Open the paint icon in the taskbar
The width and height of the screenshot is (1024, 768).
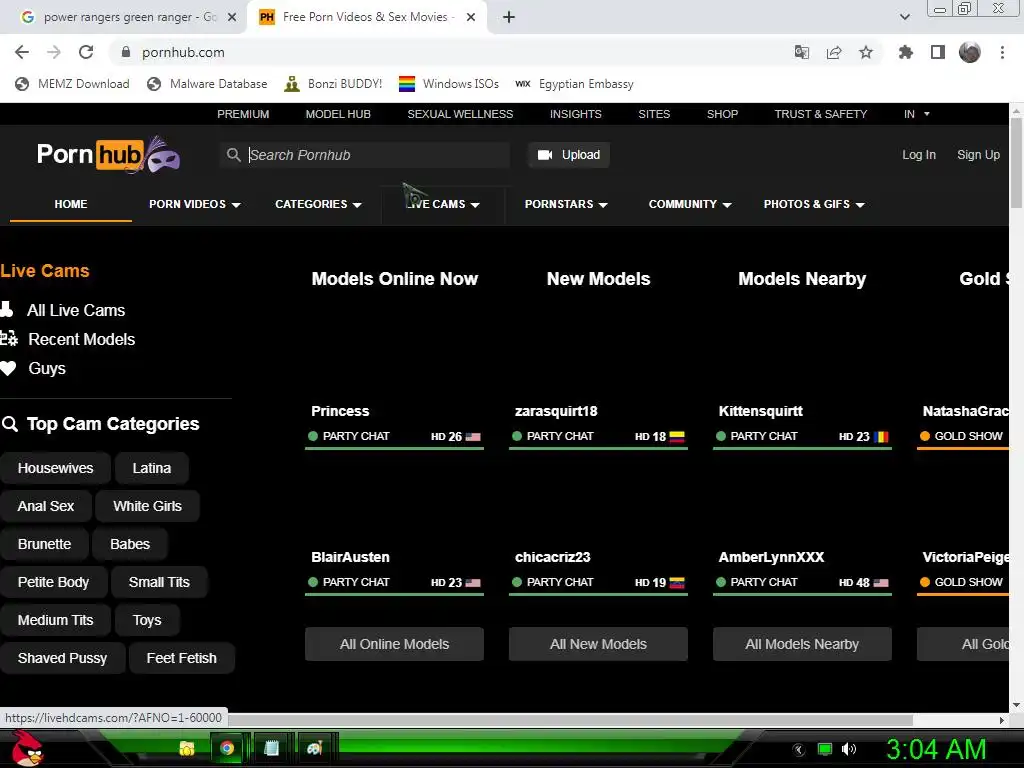pos(315,748)
